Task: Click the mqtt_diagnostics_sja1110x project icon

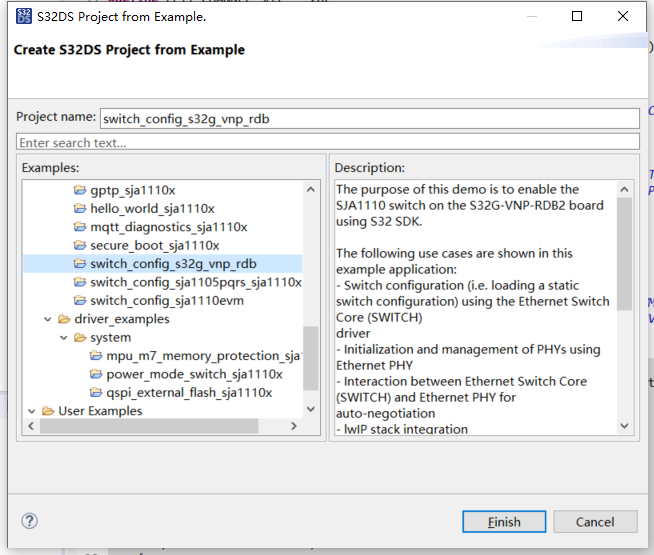Action: click(x=80, y=227)
